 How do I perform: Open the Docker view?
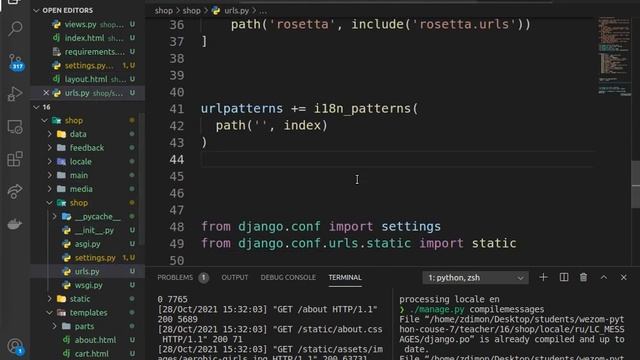click(x=15, y=224)
